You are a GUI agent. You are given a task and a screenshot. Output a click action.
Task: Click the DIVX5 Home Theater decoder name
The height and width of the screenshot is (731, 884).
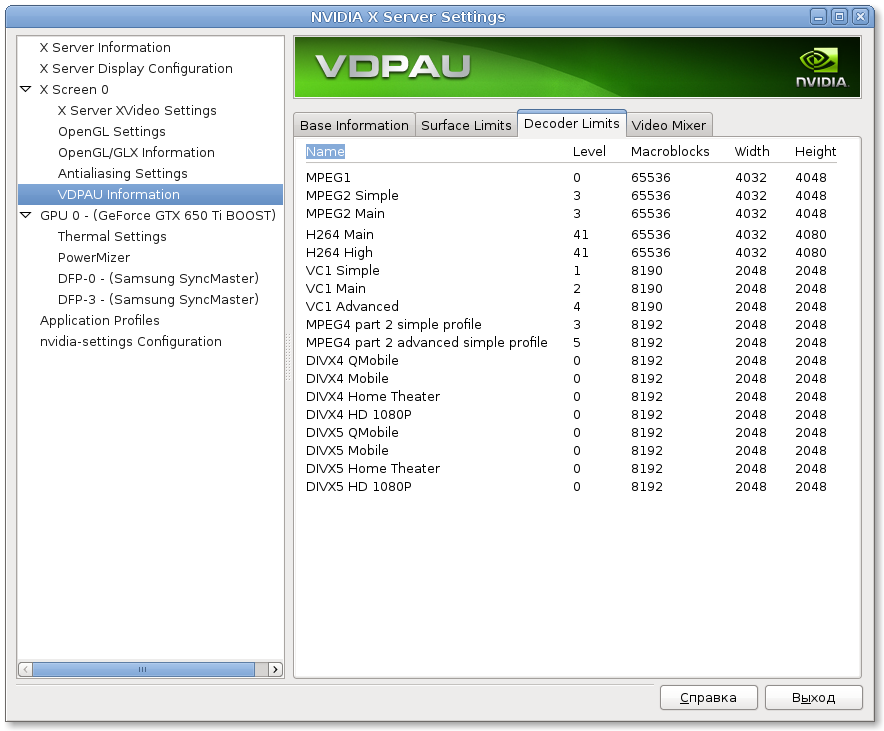(x=373, y=469)
